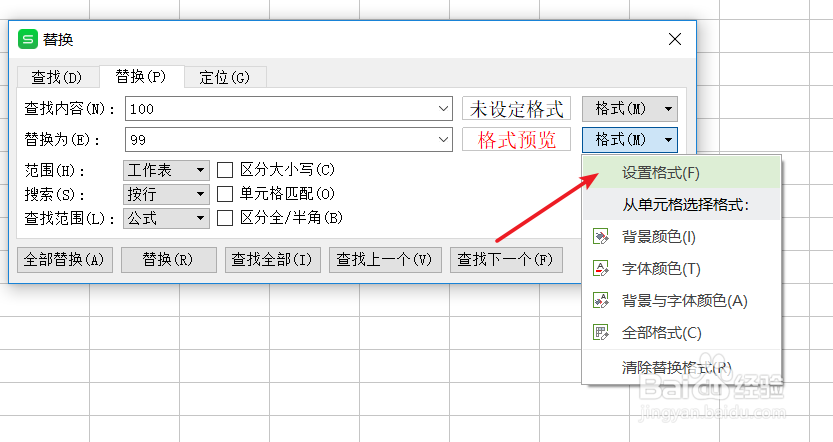
Task: Click the 查找下一个(F) button
Action: (x=506, y=260)
